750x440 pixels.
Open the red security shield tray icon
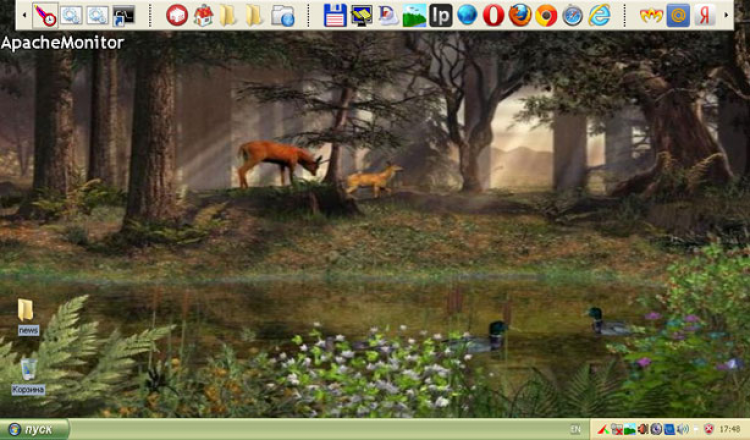[709, 429]
